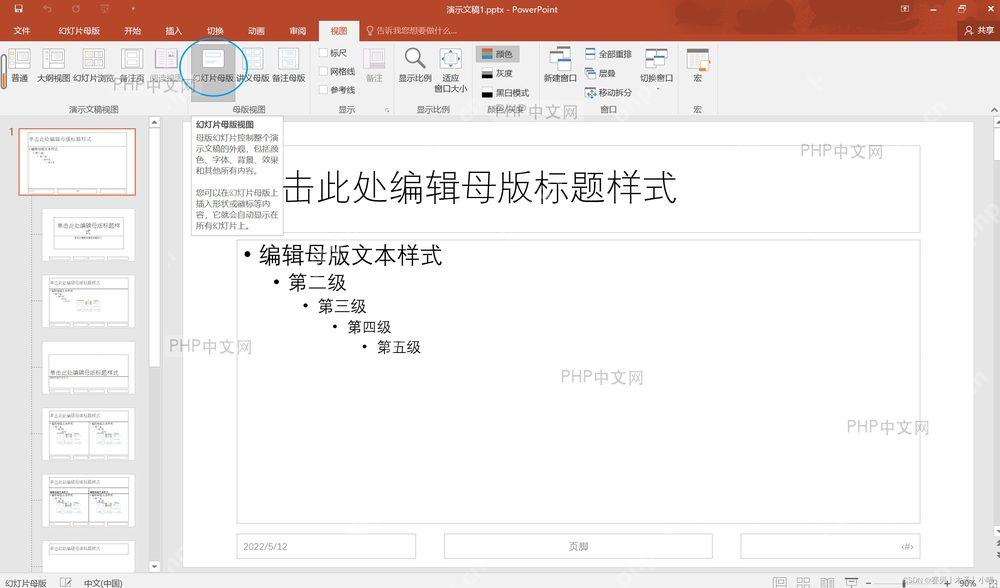Select slide master thumbnail number 1
The width and height of the screenshot is (1000, 588).
[x=77, y=161]
